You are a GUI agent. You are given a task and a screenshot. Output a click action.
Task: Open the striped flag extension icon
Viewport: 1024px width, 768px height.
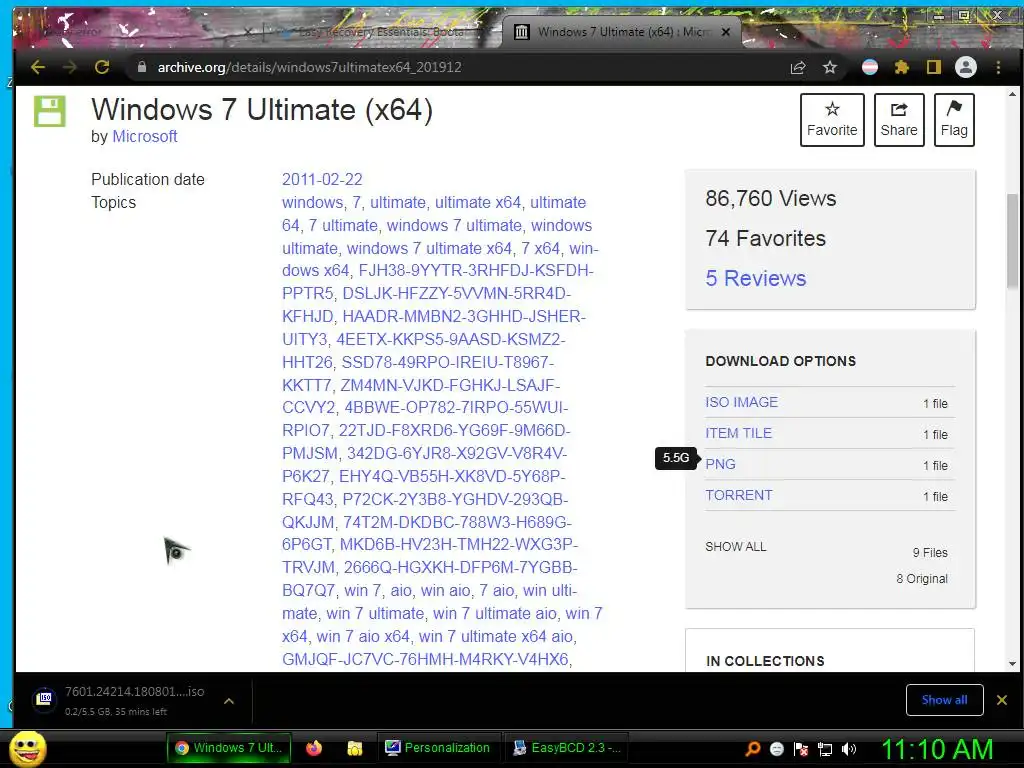[870, 67]
